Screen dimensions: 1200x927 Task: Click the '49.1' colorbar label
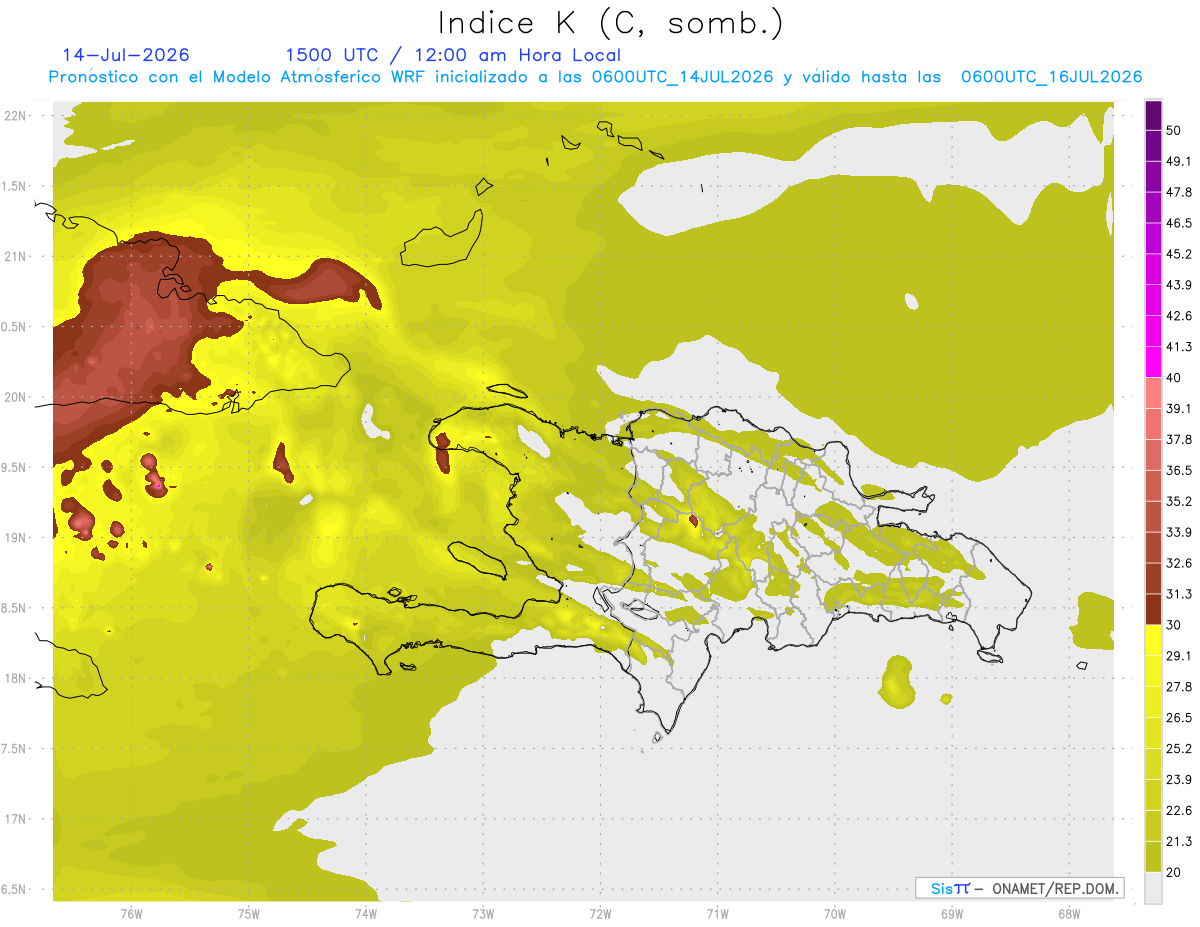pyautogui.click(x=1179, y=161)
